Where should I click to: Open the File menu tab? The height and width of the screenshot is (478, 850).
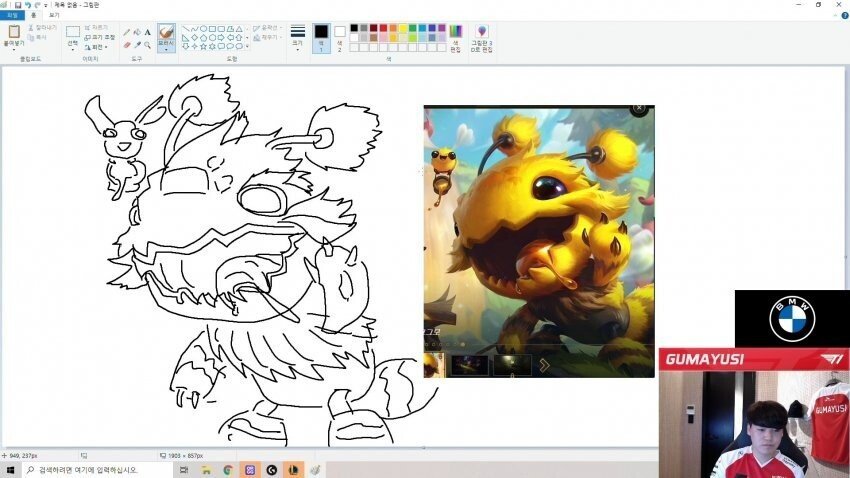(12, 16)
